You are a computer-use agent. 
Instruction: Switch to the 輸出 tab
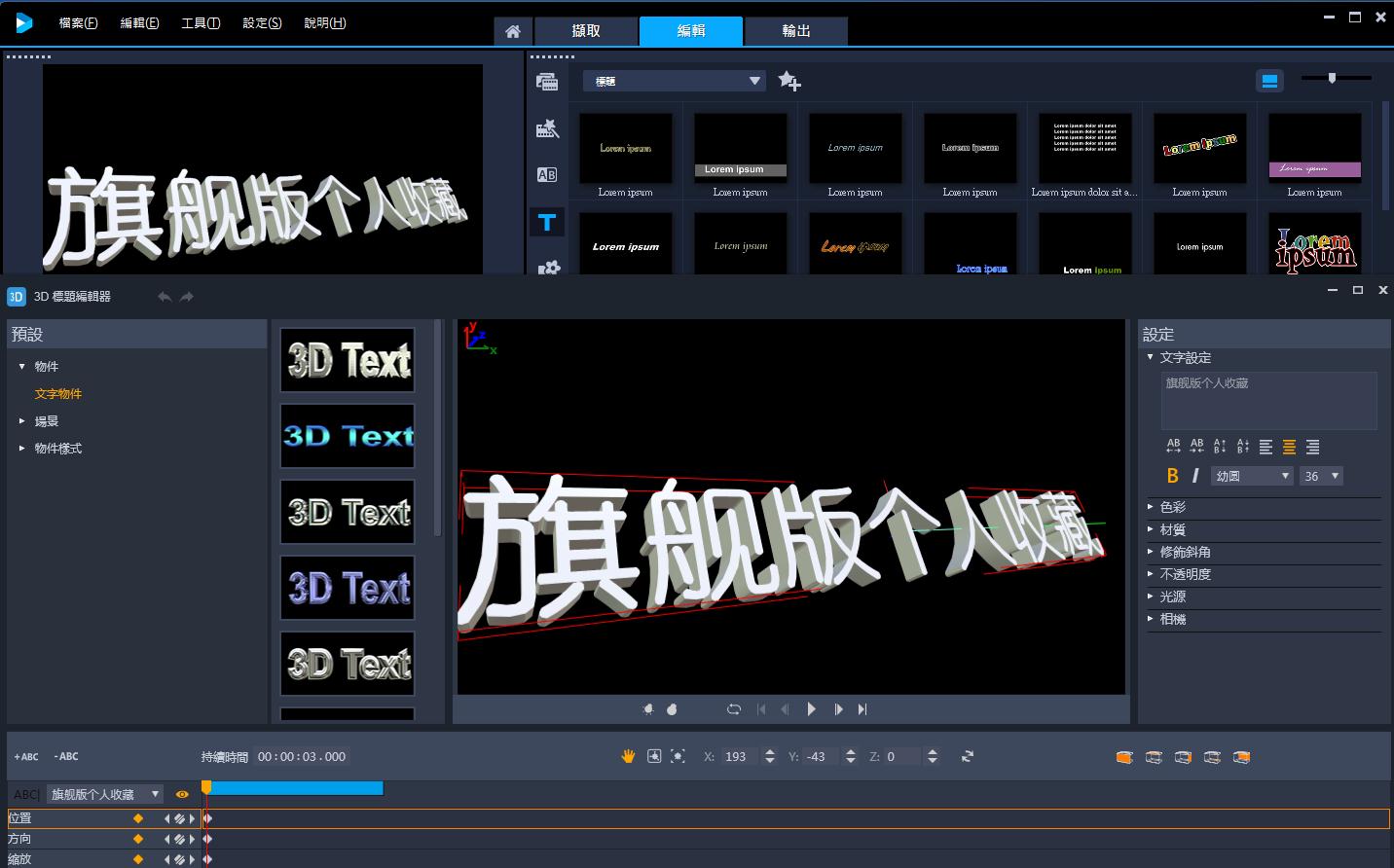click(x=795, y=31)
